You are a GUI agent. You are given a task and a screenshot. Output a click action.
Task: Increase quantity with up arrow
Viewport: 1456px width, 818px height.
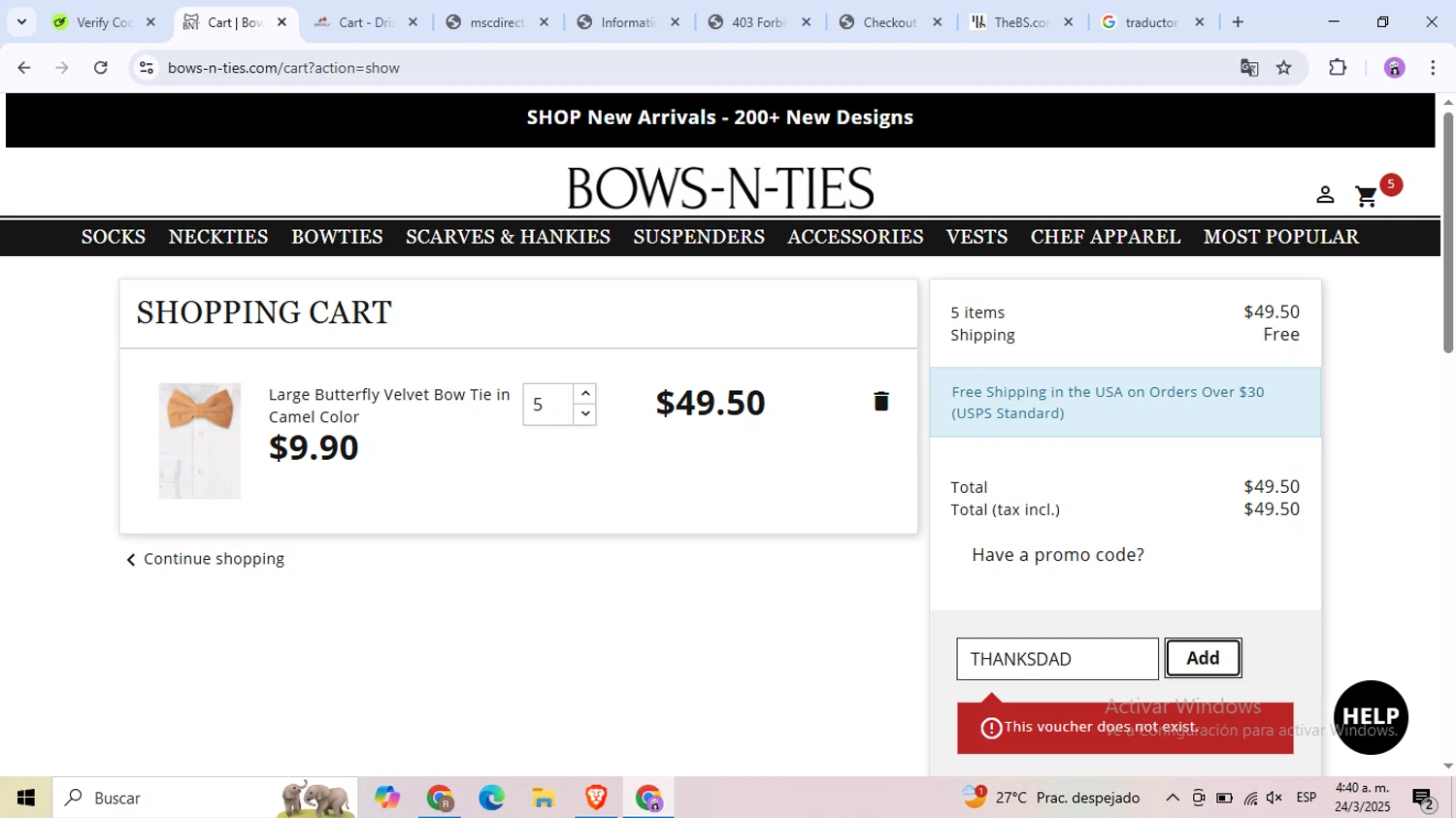coord(585,394)
